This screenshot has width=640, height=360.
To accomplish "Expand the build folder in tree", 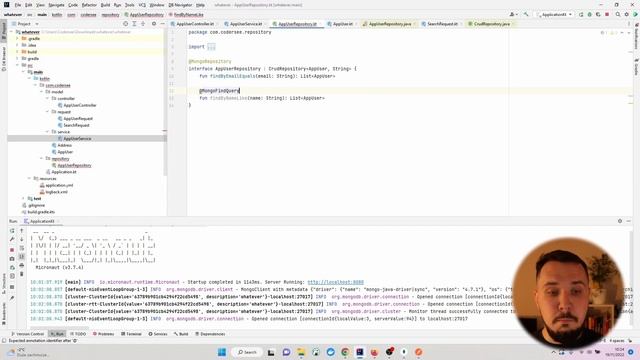I will (18, 52).
